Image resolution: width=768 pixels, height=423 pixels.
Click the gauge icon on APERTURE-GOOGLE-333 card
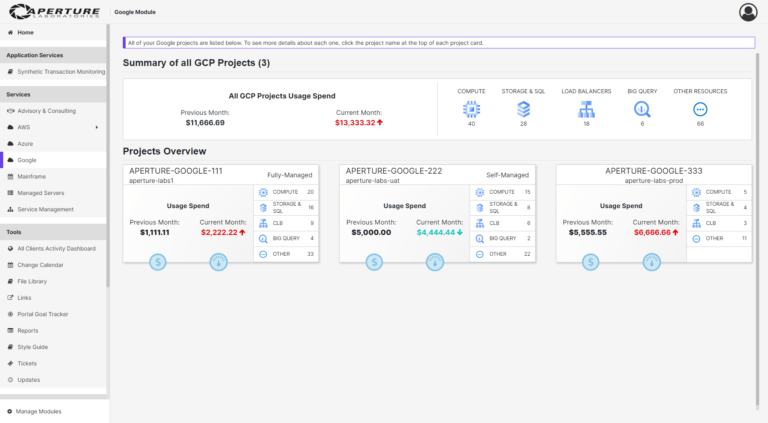point(651,262)
